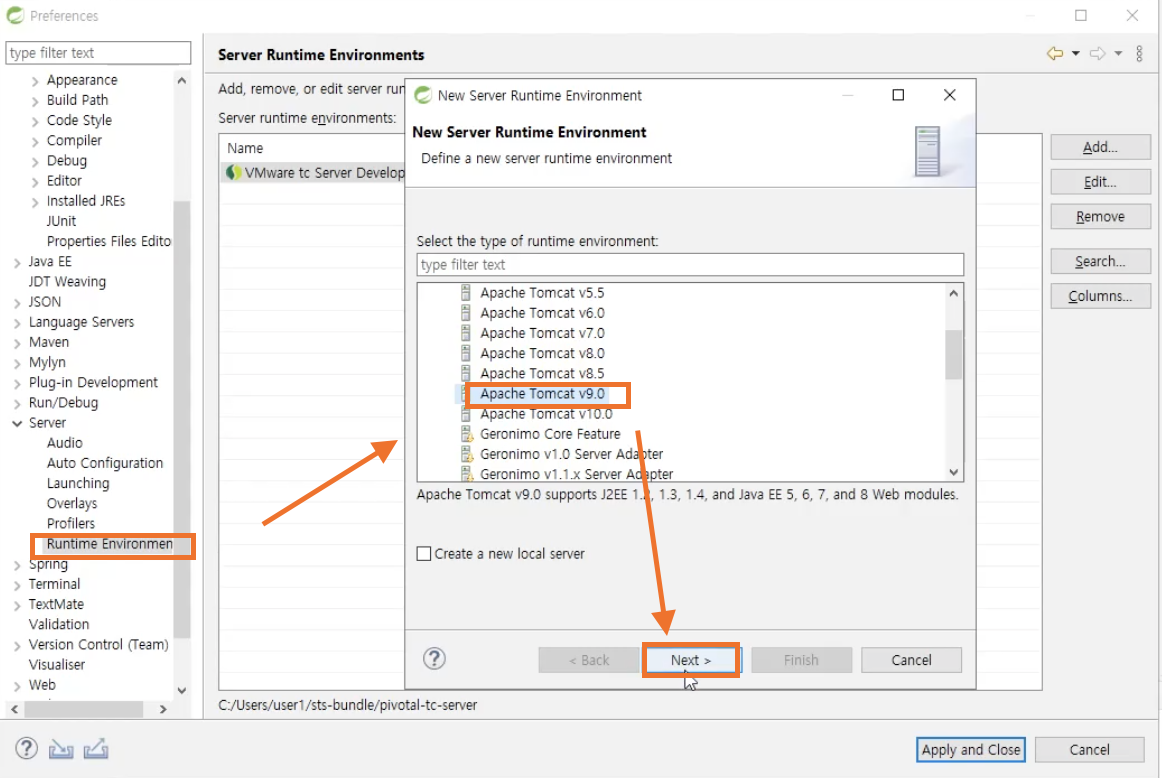Click the Next button in wizard
1162x778 pixels.
coord(691,659)
